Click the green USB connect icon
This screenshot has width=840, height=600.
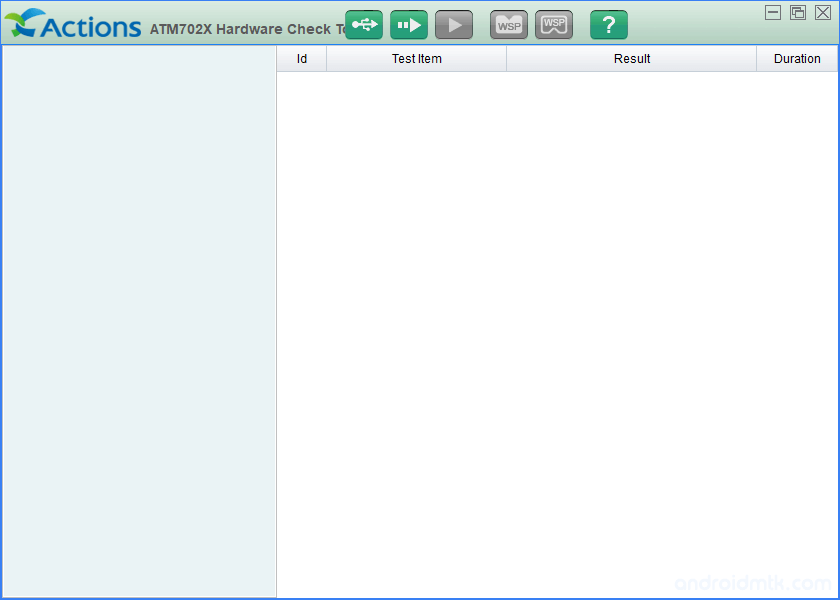click(364, 24)
